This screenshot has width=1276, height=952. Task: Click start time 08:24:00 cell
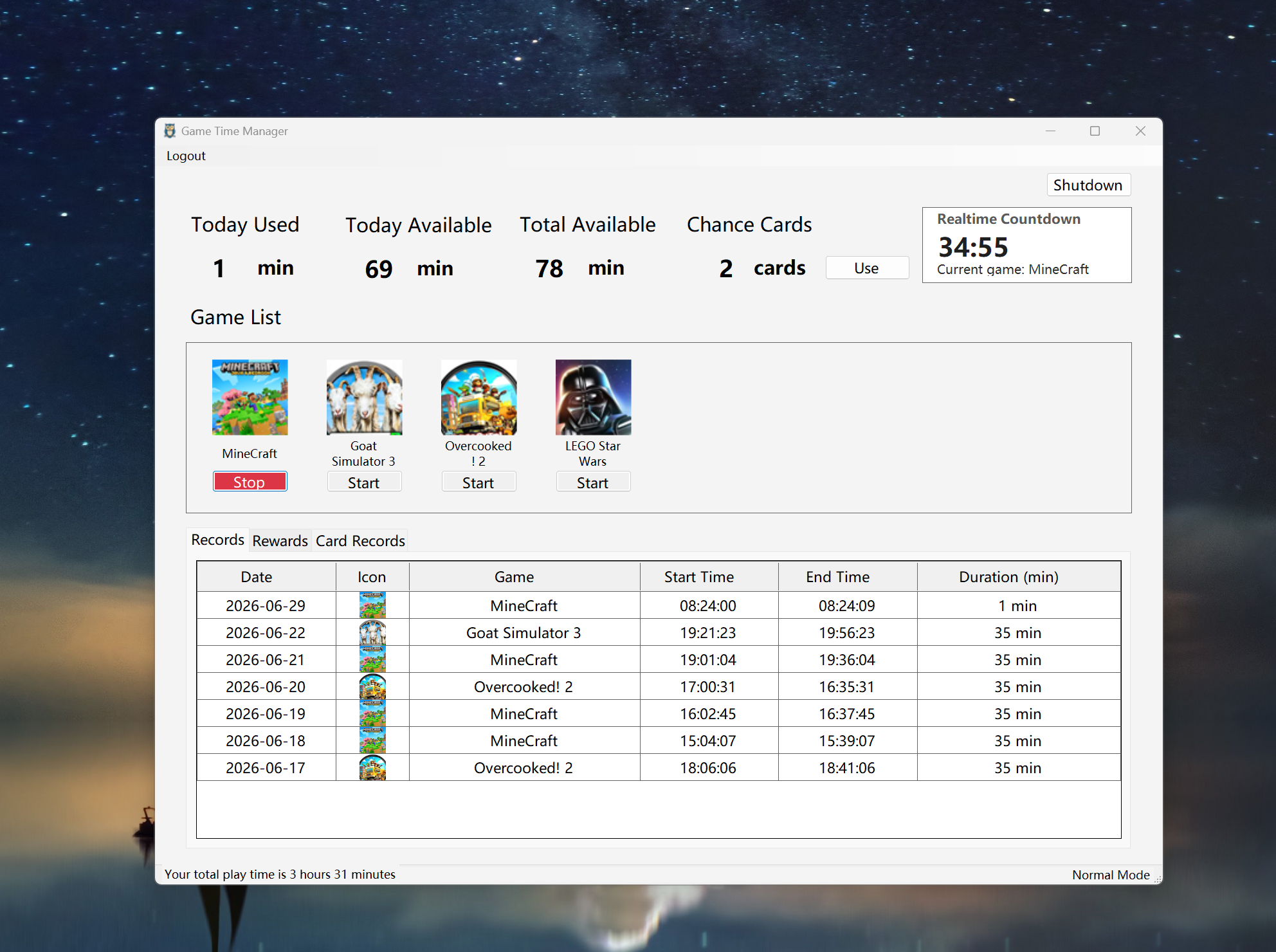pyautogui.click(x=709, y=605)
